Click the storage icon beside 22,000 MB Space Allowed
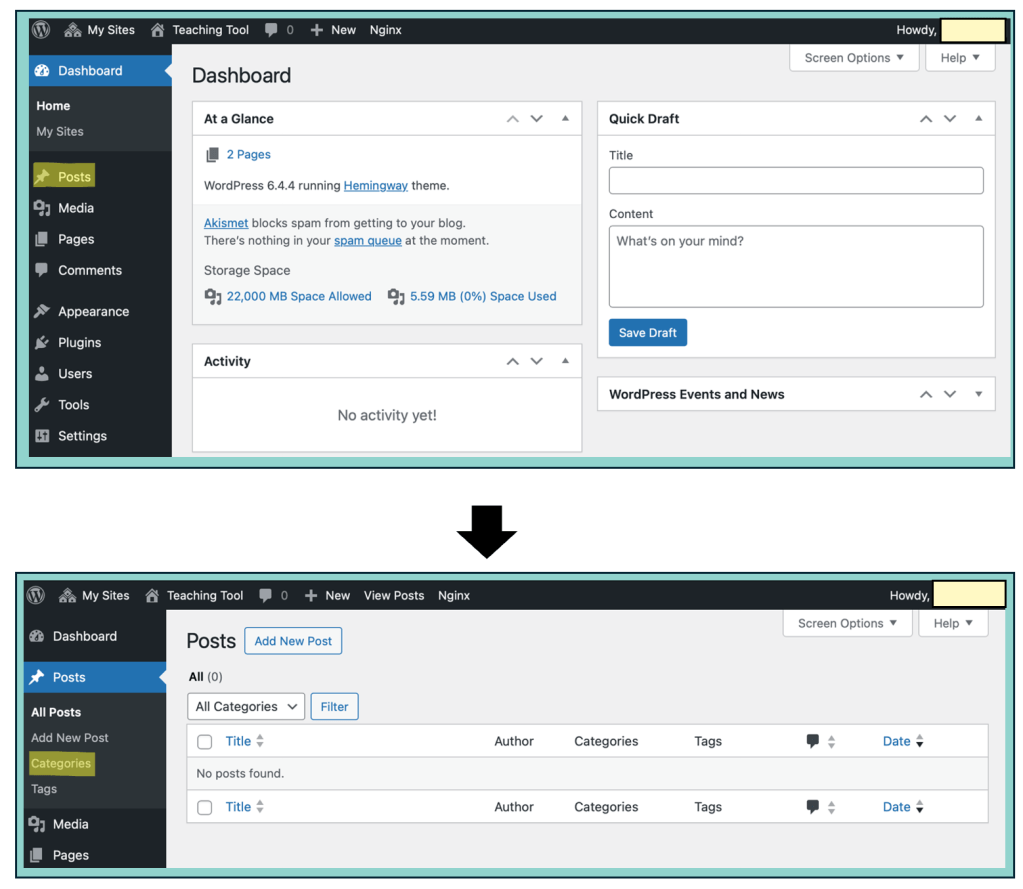1023x889 pixels. 212,296
